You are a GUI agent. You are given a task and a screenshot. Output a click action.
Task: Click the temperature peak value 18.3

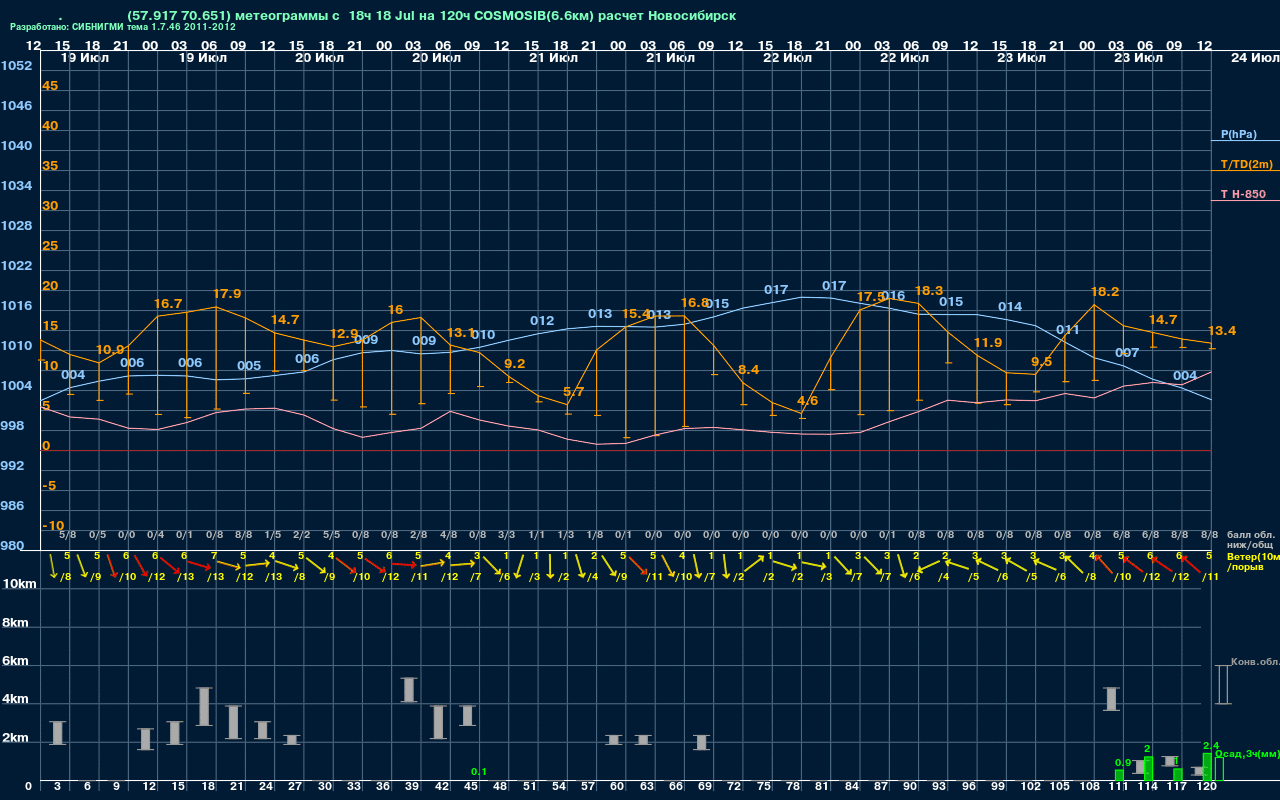tap(929, 291)
